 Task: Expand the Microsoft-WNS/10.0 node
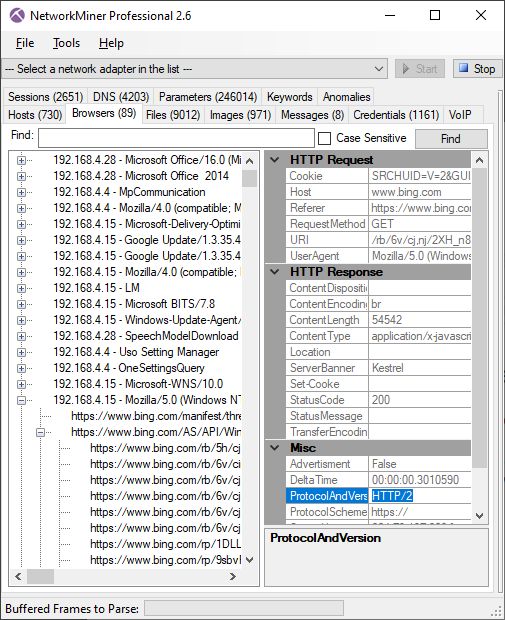coord(21,385)
